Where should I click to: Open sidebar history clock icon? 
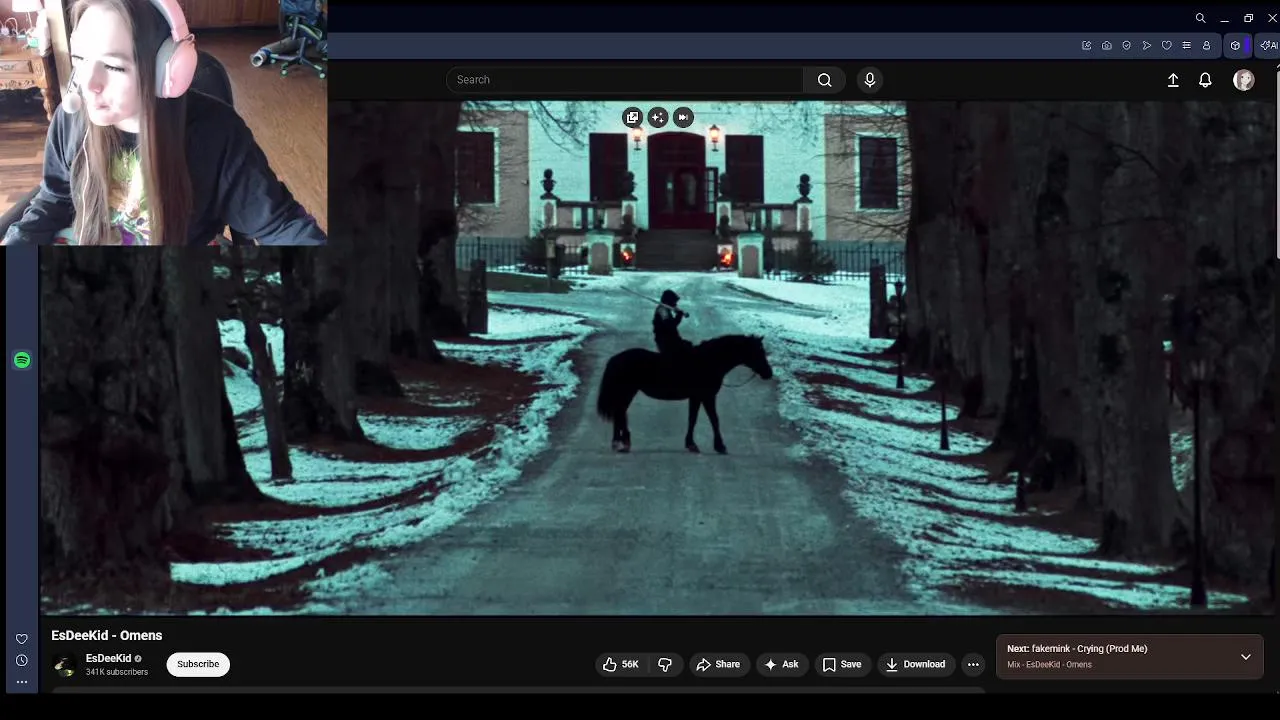pyautogui.click(x=21, y=660)
